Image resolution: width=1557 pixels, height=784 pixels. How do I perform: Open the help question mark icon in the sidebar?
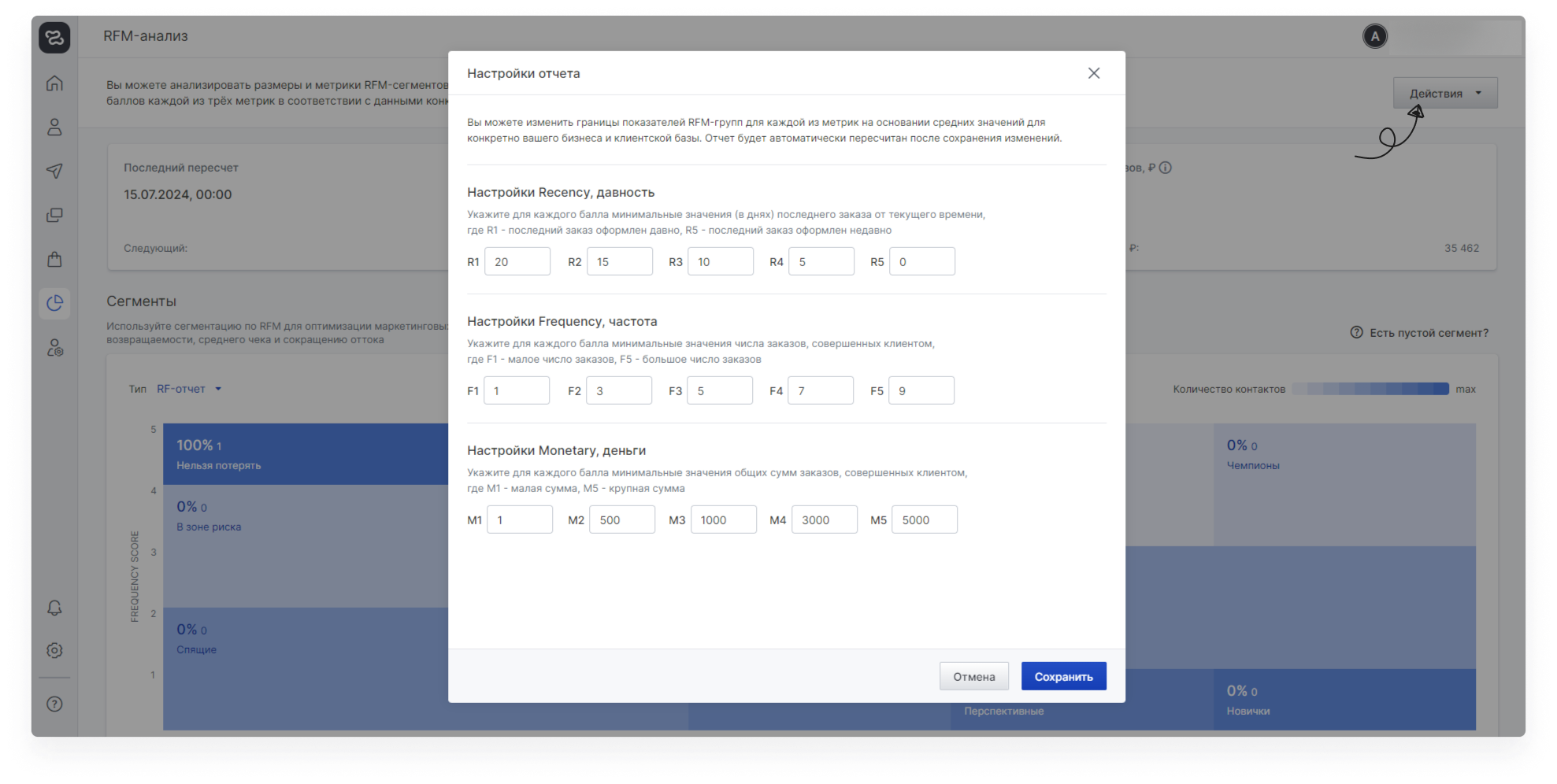tap(54, 704)
